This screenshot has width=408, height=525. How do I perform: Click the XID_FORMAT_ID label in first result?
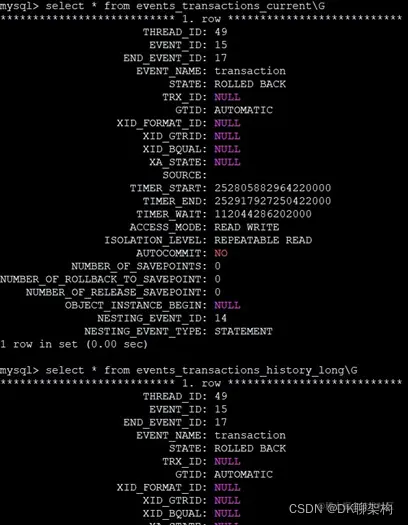coord(162,123)
